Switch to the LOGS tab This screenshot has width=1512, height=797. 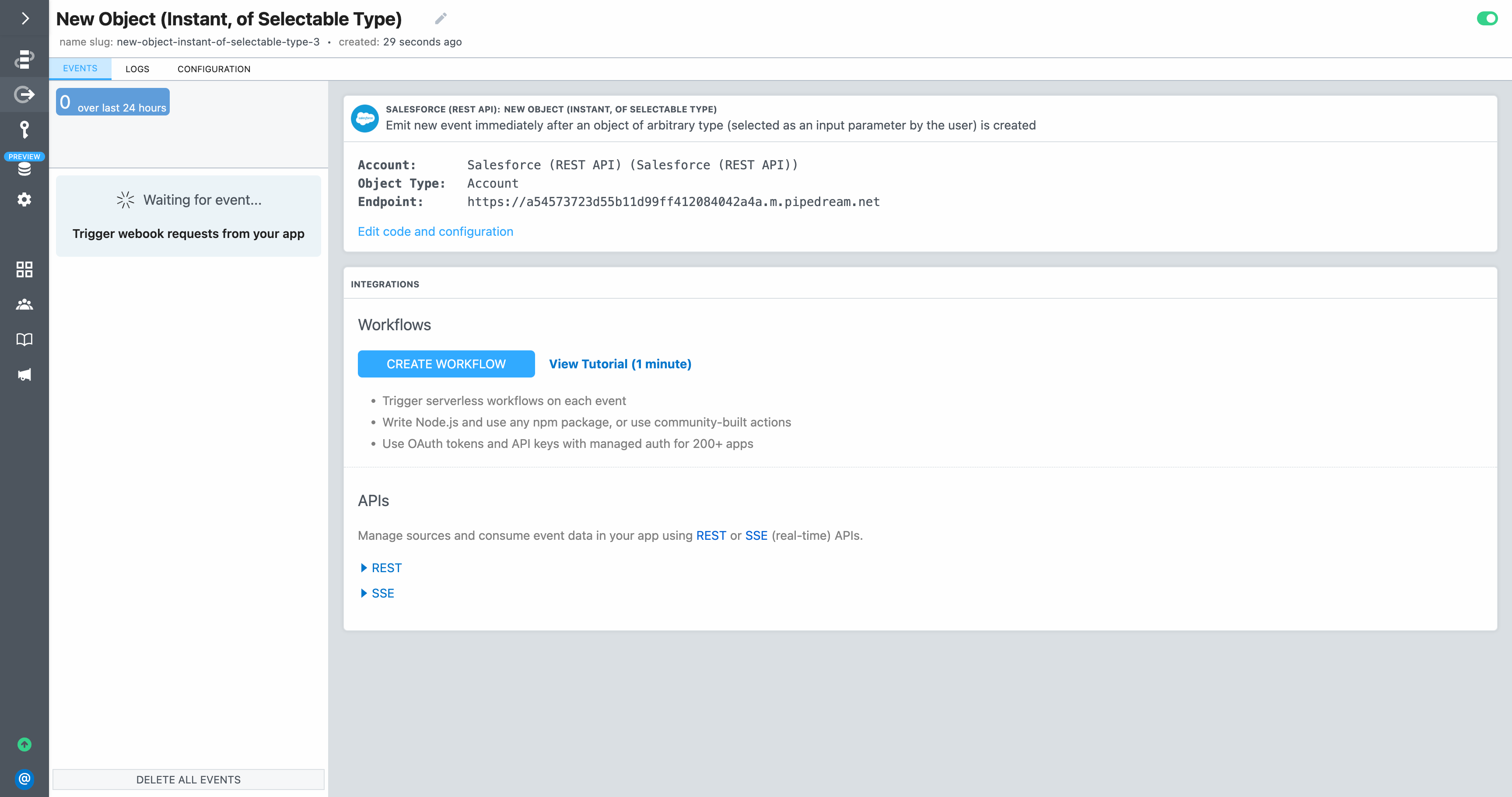click(137, 69)
